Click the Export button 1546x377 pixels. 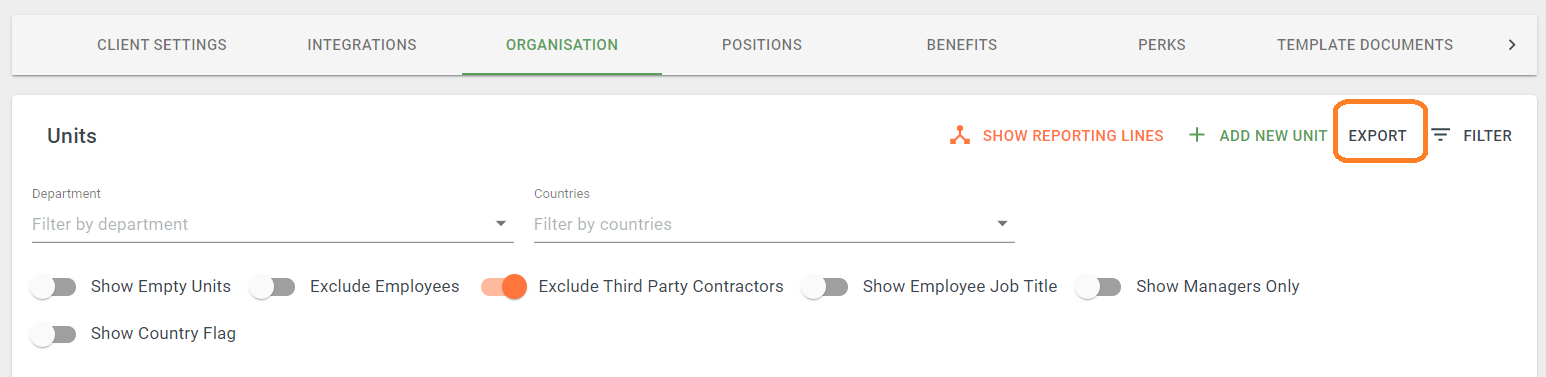coord(1378,136)
